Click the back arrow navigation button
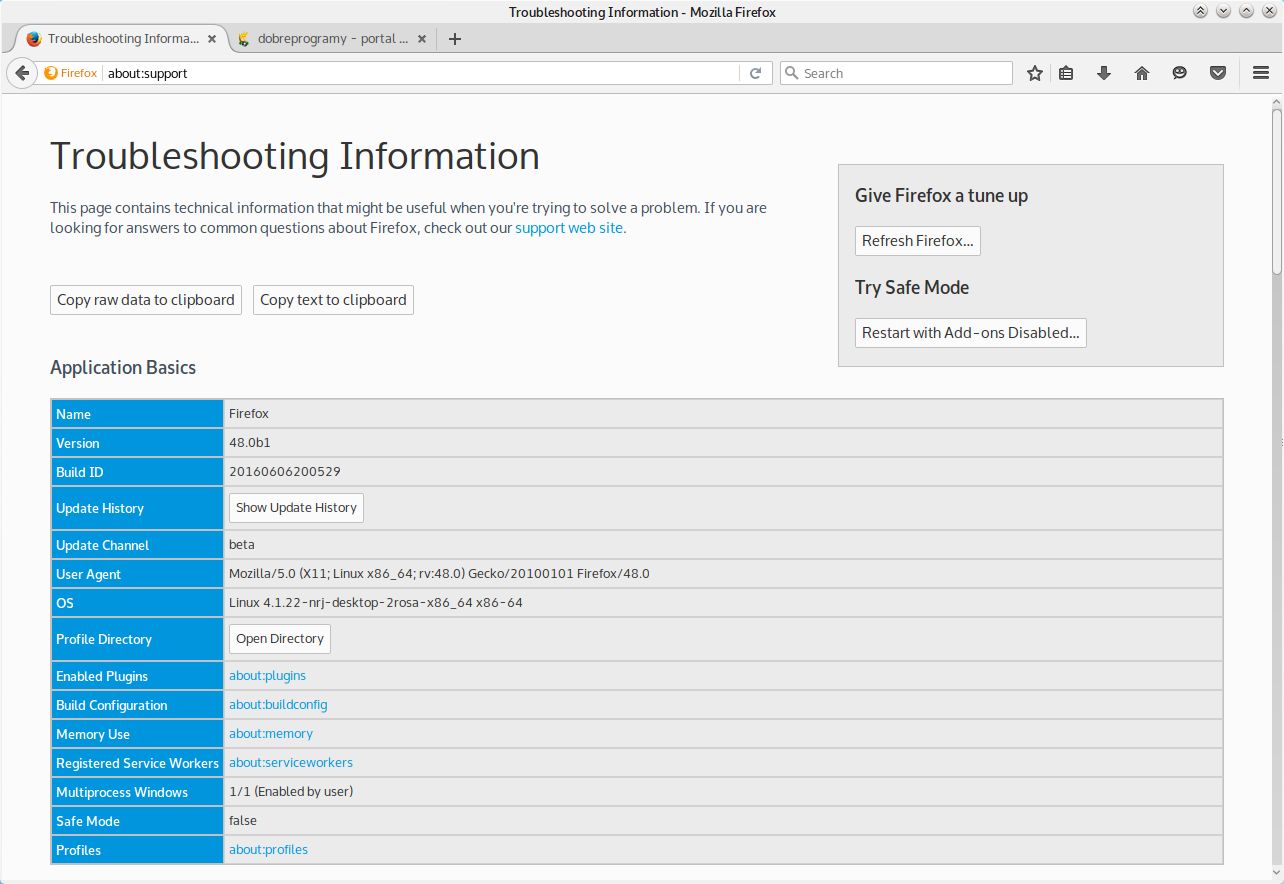The image size is (1284, 884). (x=22, y=73)
